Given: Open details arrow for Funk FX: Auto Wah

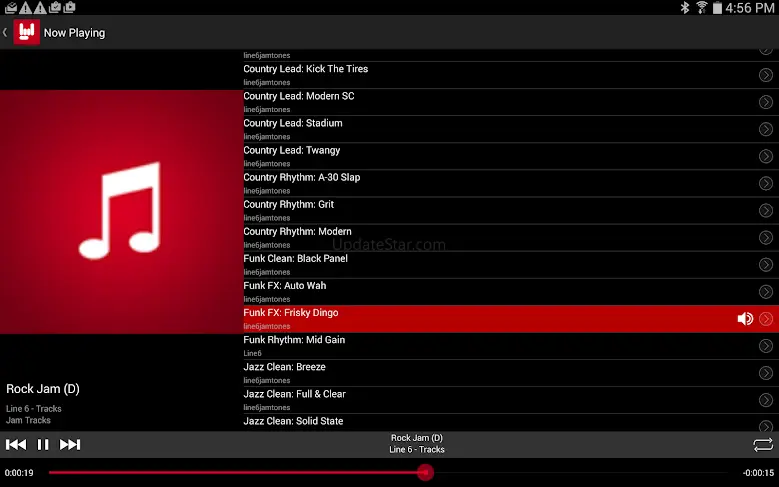Looking at the screenshot, I should 766,292.
